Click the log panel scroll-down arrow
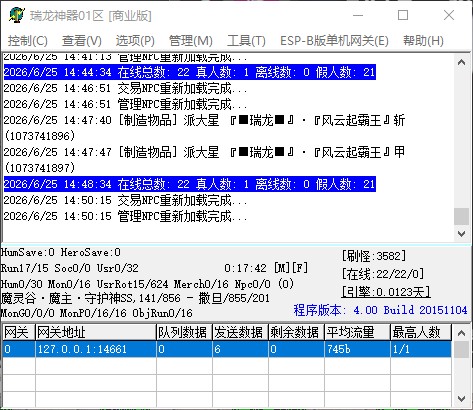Screen dimensions: 473x410 461,234
